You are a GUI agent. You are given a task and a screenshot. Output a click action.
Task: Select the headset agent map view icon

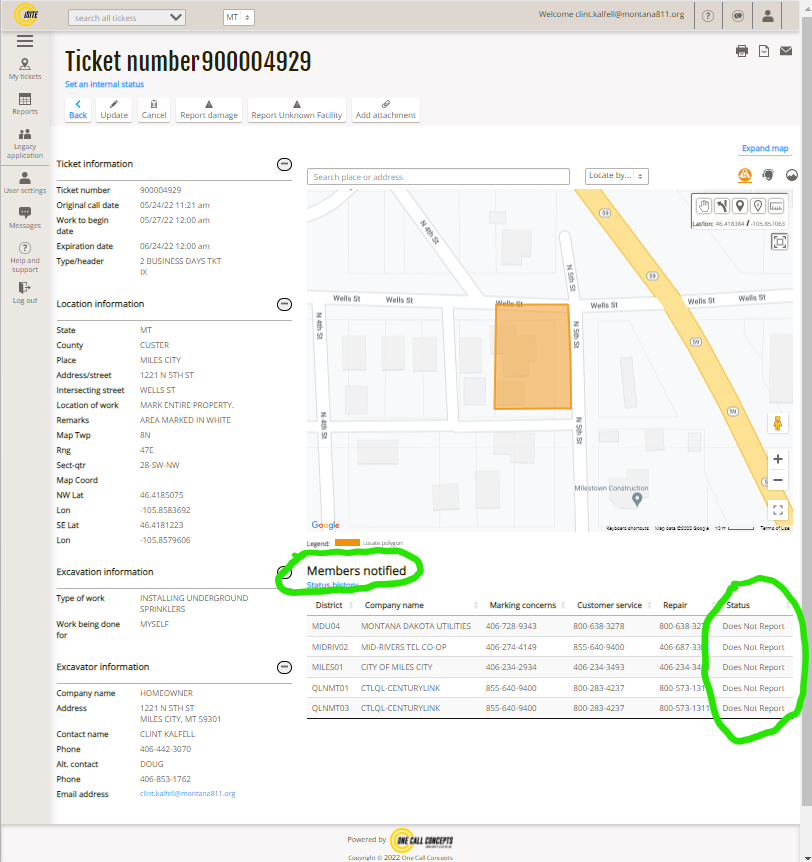pyautogui.click(x=768, y=175)
